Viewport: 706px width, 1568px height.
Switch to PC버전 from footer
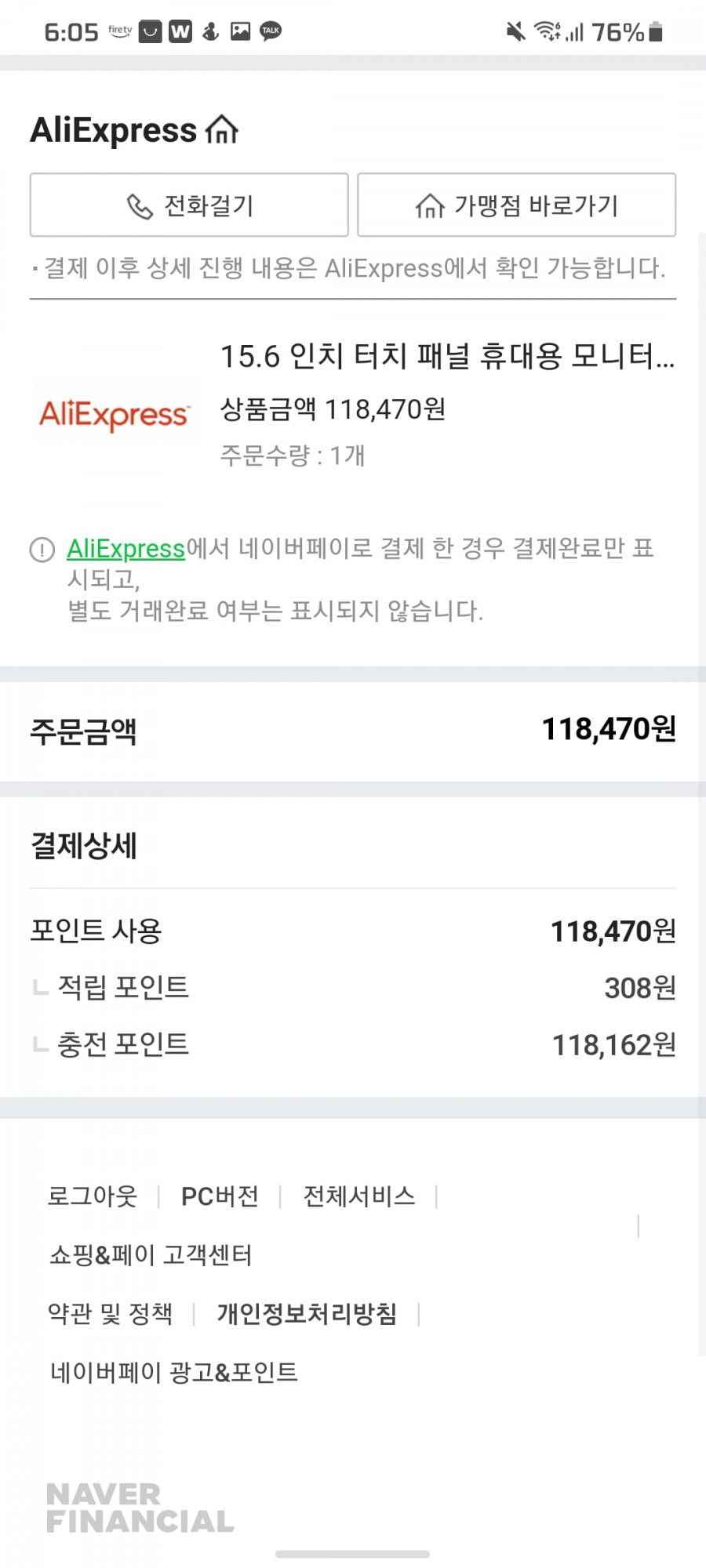pyautogui.click(x=220, y=1196)
